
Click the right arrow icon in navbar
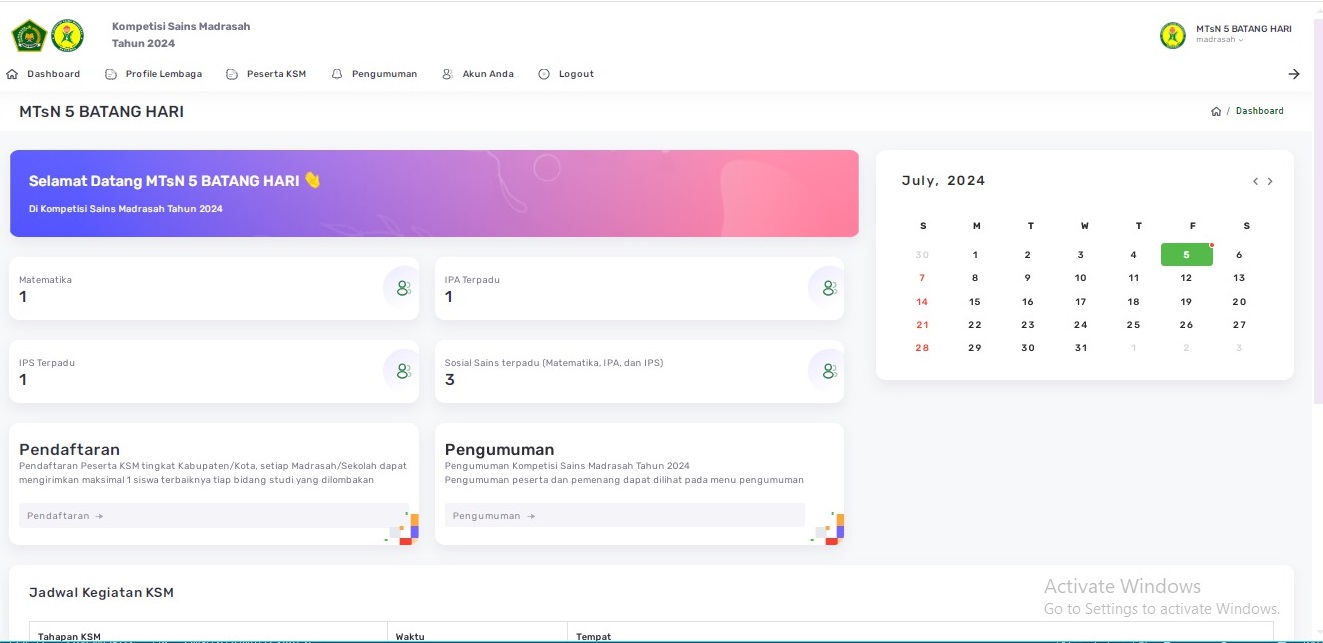pyautogui.click(x=1294, y=74)
